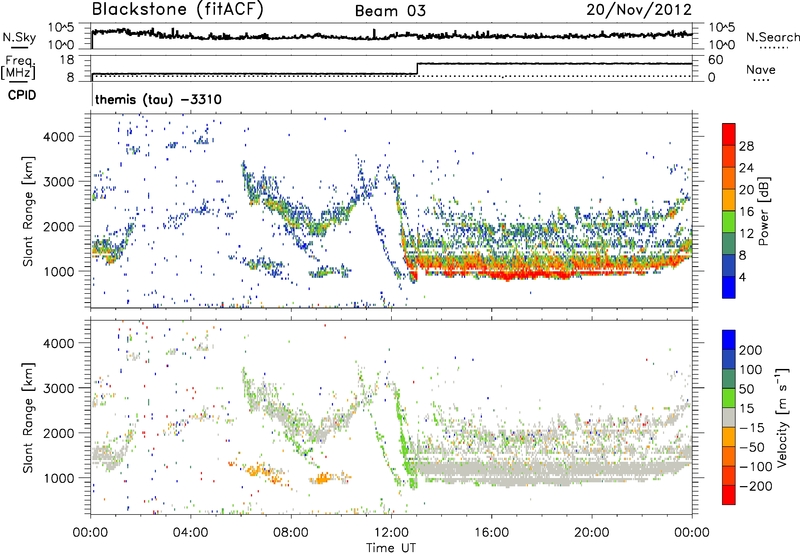Click the 'Power [dB]' color bar title

(763, 211)
